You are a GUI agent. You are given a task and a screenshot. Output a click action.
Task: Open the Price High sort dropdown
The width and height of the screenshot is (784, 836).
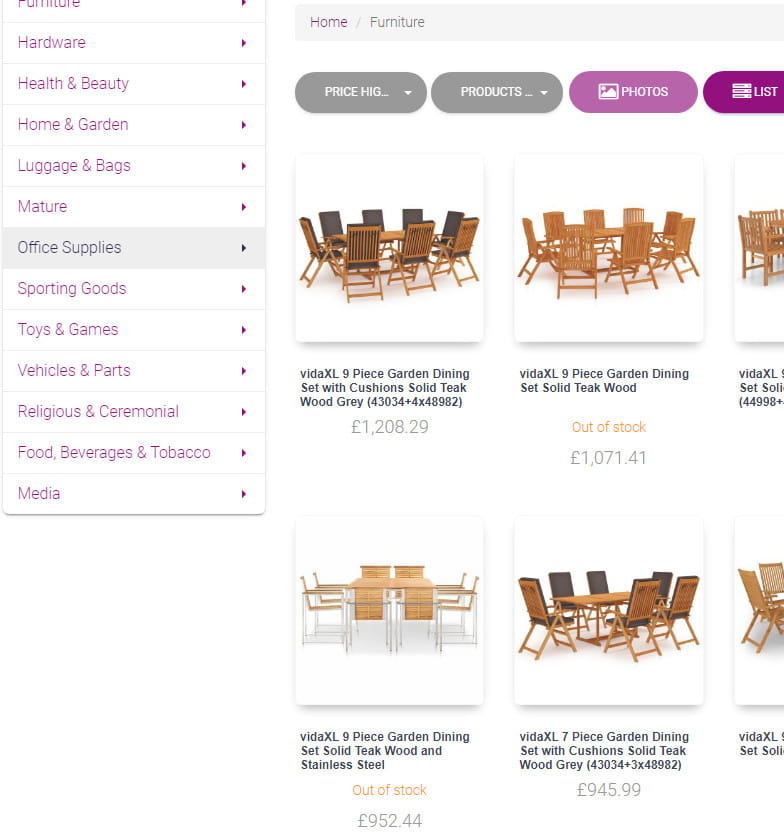[361, 92]
